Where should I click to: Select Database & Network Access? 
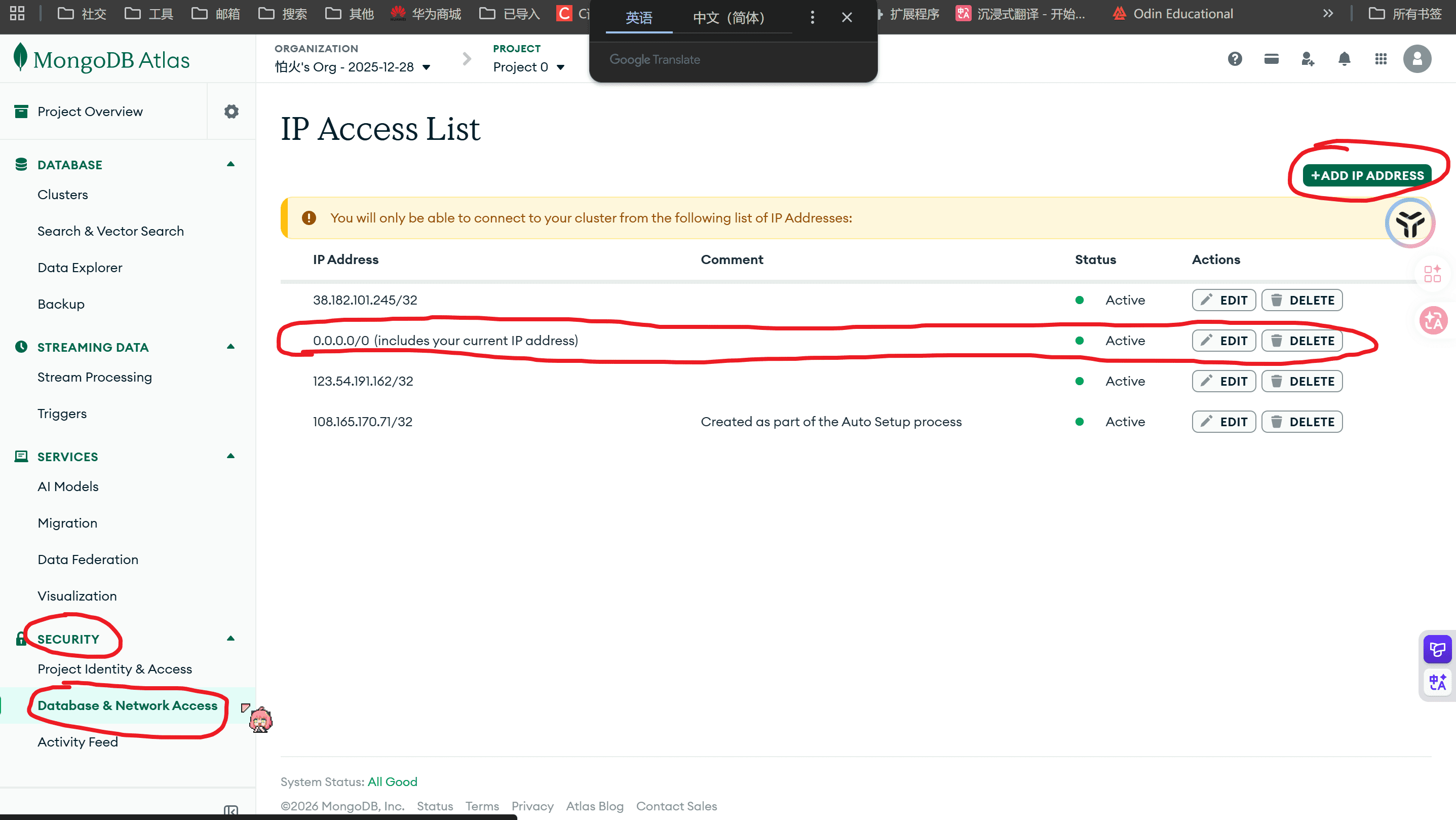[x=127, y=705]
